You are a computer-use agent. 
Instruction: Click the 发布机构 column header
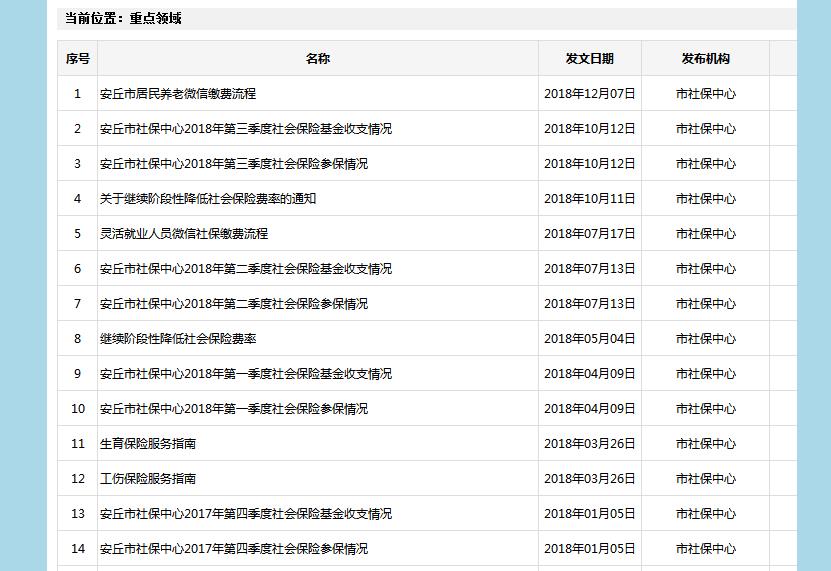(x=705, y=58)
